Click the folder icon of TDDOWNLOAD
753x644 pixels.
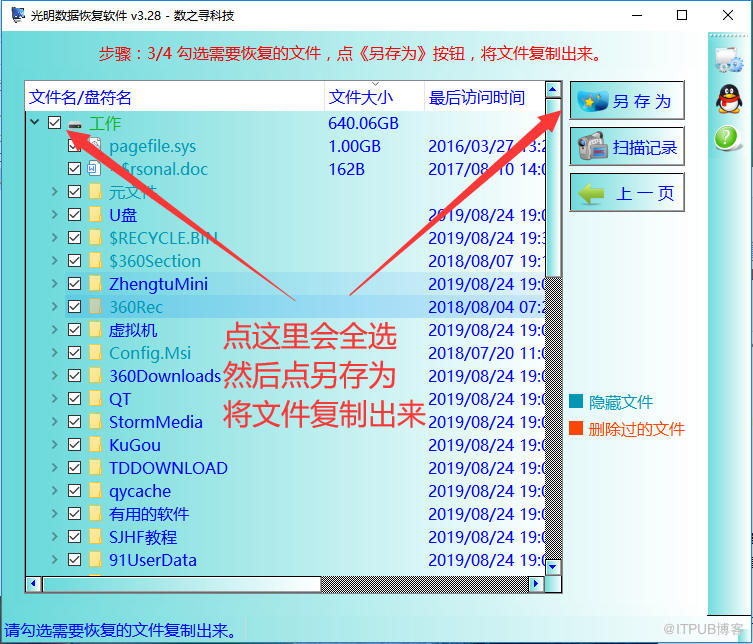pos(95,468)
